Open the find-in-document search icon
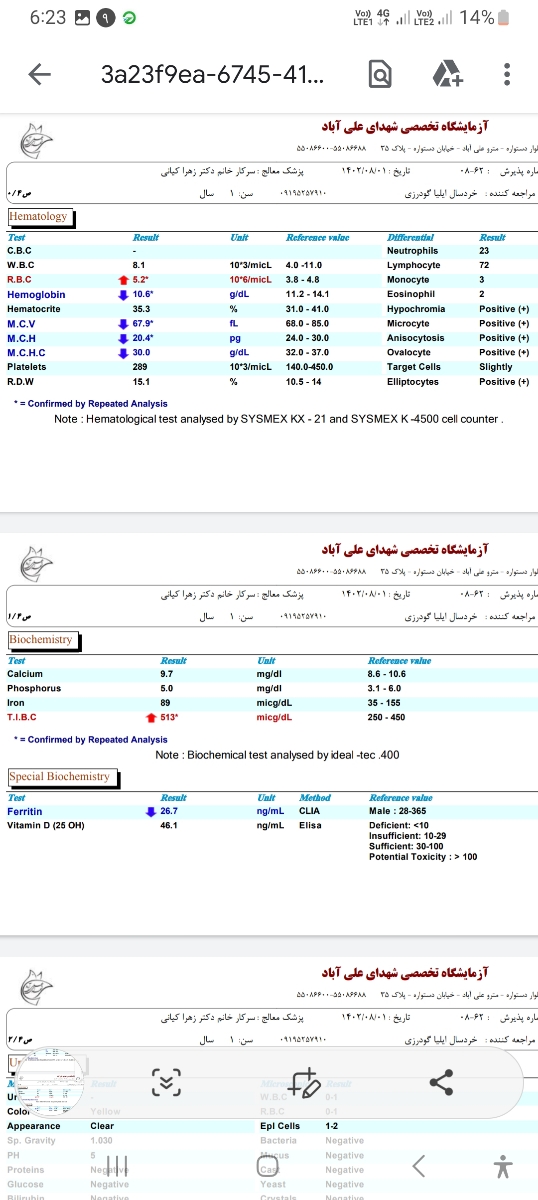 pyautogui.click(x=379, y=75)
